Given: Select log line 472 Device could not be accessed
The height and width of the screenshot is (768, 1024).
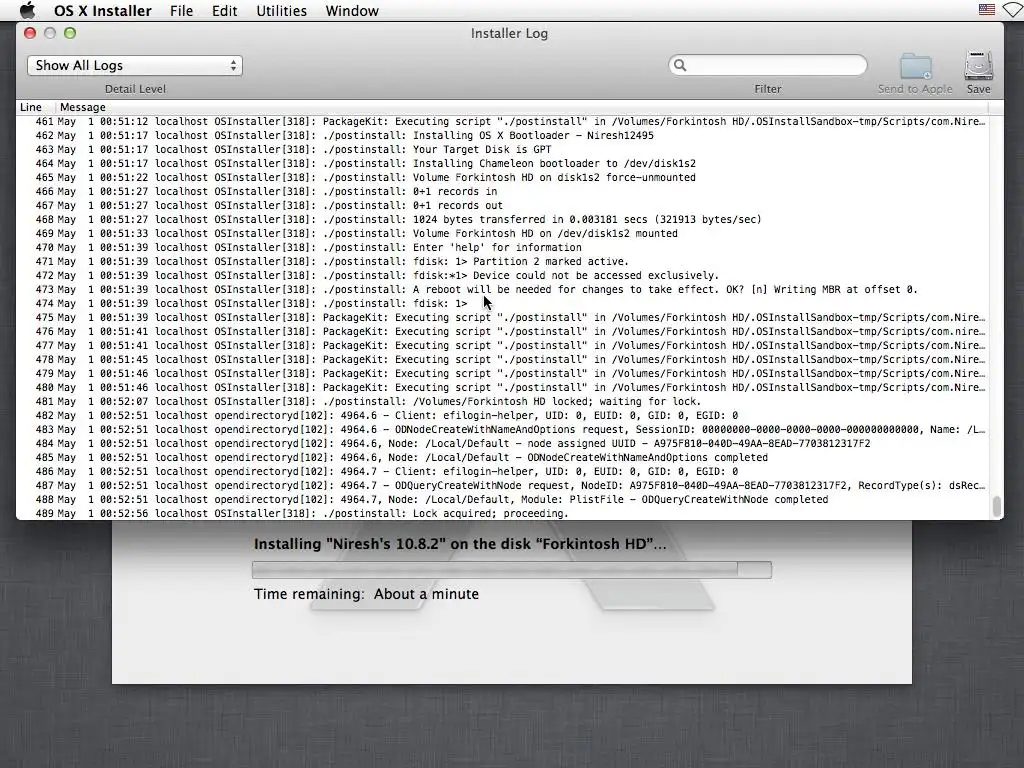Looking at the screenshot, I should tap(502, 276).
